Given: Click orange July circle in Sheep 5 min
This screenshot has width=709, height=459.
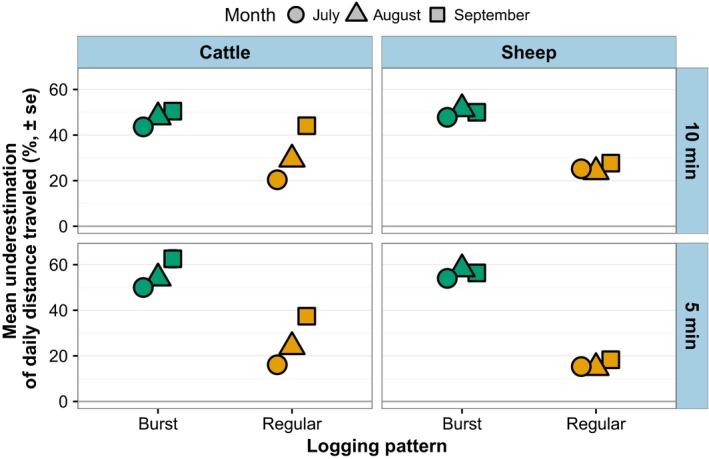Looking at the screenshot, I should [x=581, y=366].
